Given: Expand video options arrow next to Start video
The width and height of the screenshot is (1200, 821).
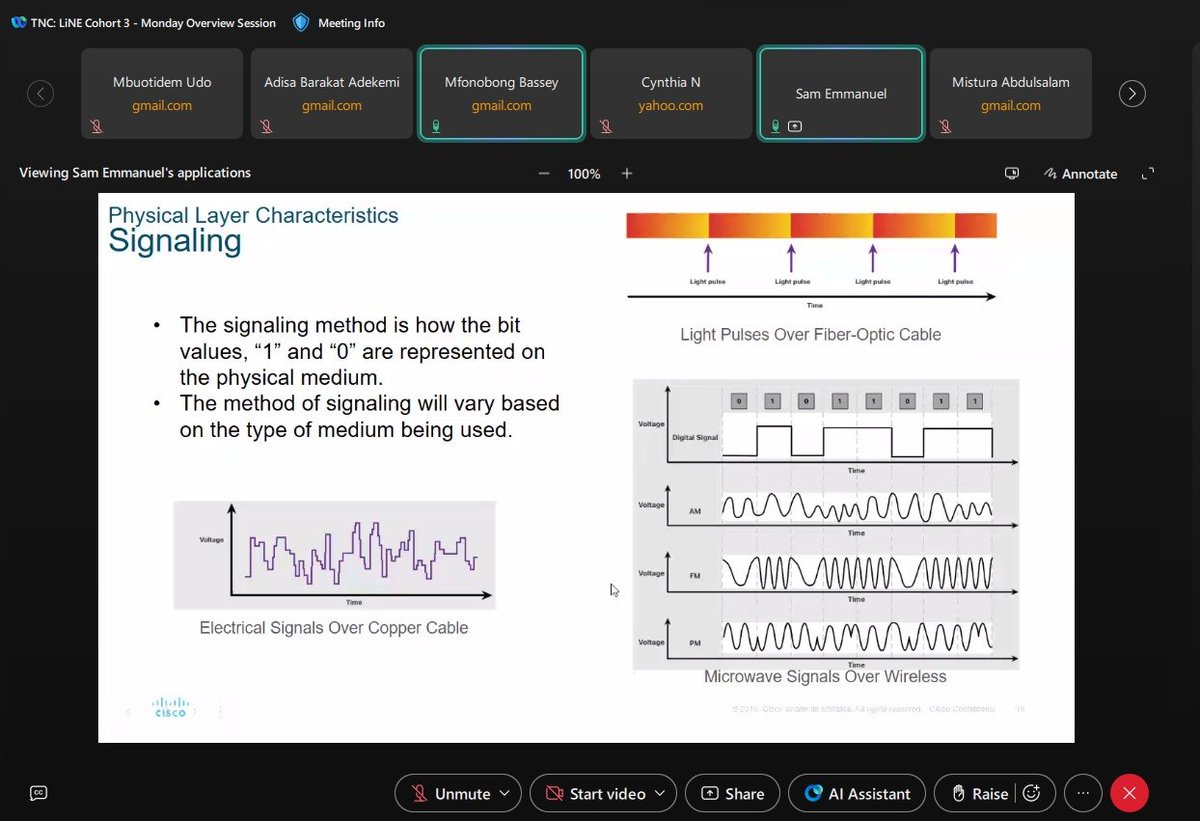Looking at the screenshot, I should click(x=660, y=793).
